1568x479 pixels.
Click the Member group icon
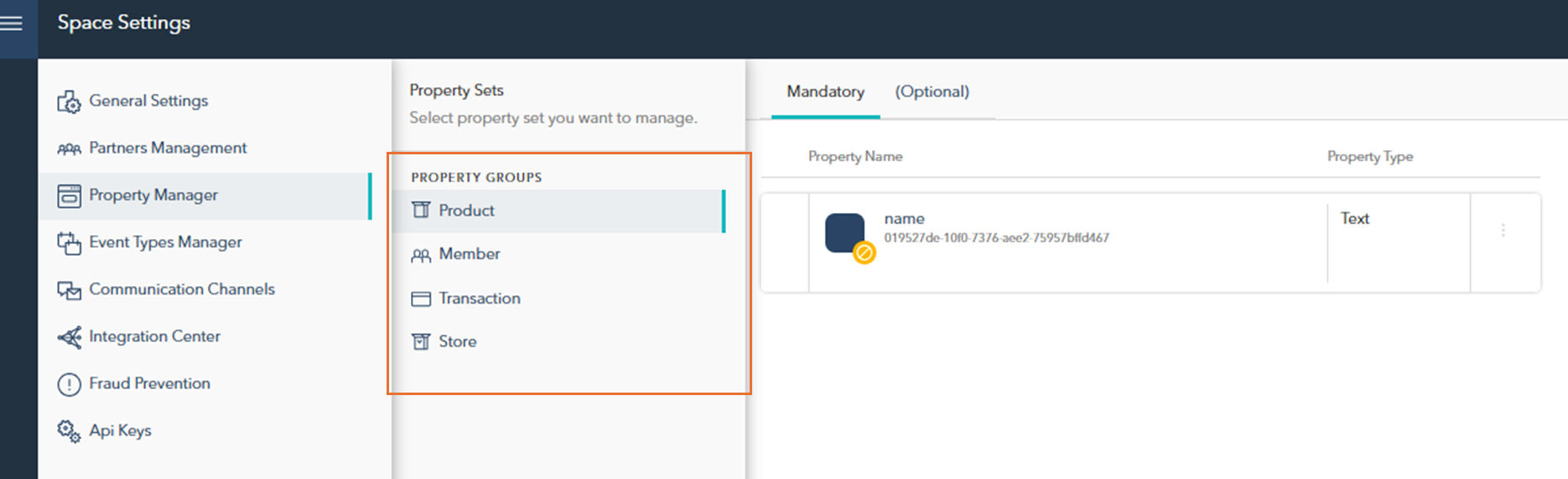[x=421, y=255]
